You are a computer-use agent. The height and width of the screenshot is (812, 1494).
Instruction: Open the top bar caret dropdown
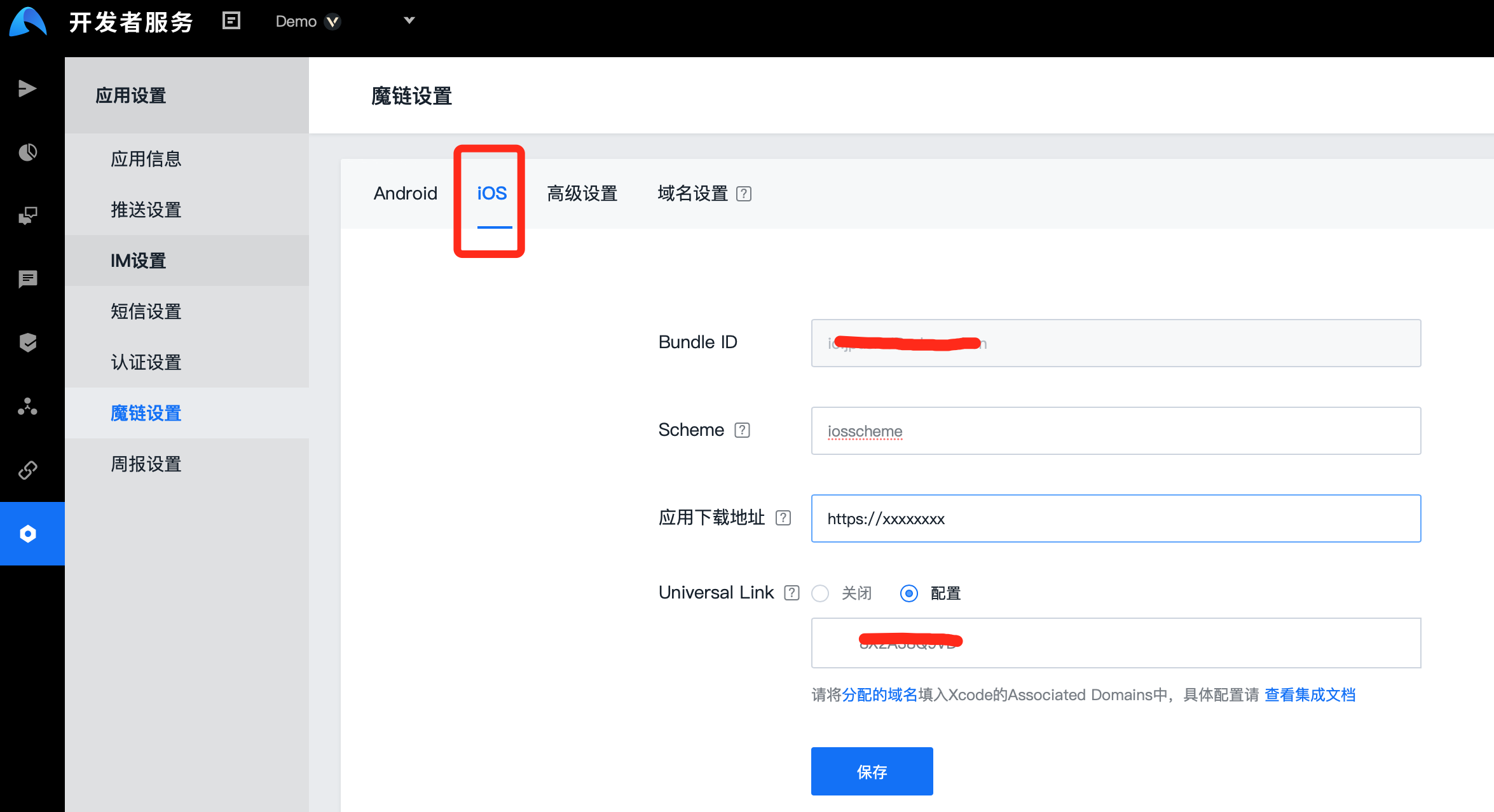pos(409,20)
